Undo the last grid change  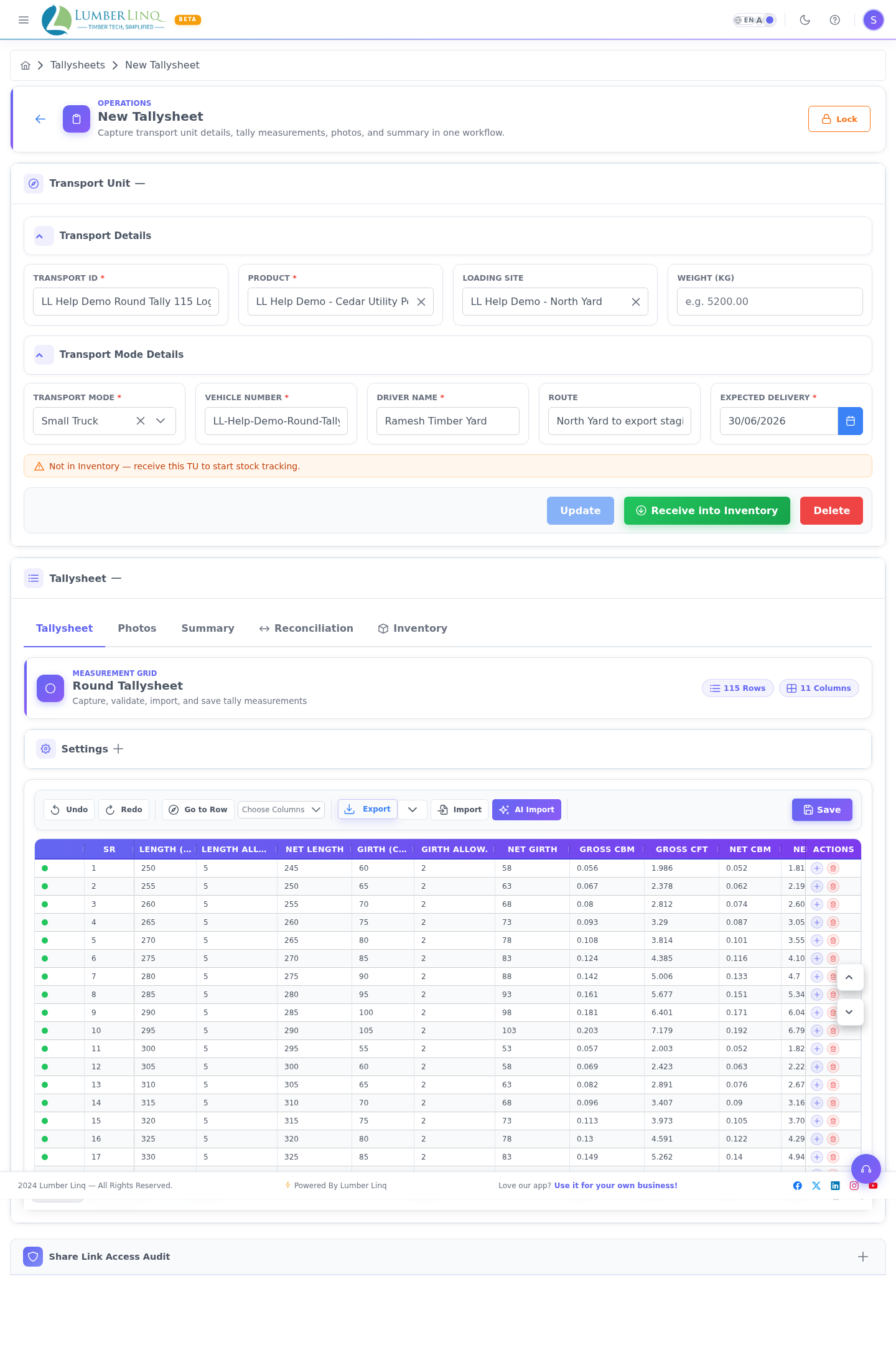click(69, 810)
